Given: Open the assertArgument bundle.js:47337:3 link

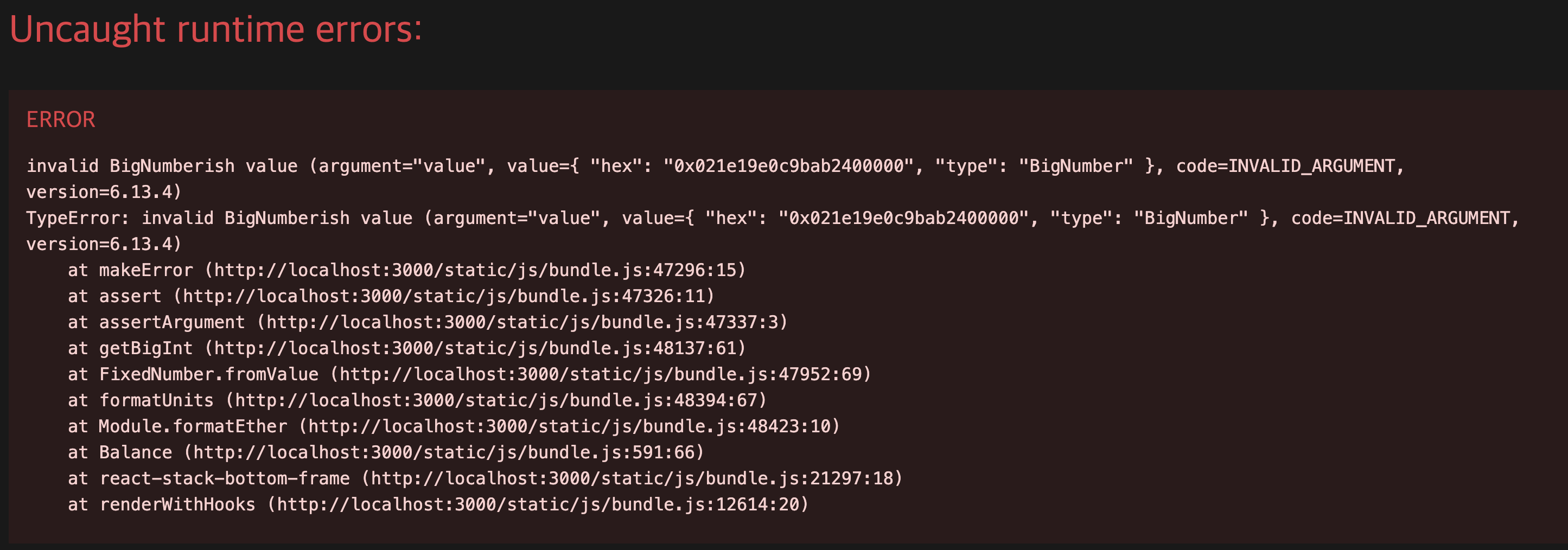Looking at the screenshot, I should pos(521,322).
